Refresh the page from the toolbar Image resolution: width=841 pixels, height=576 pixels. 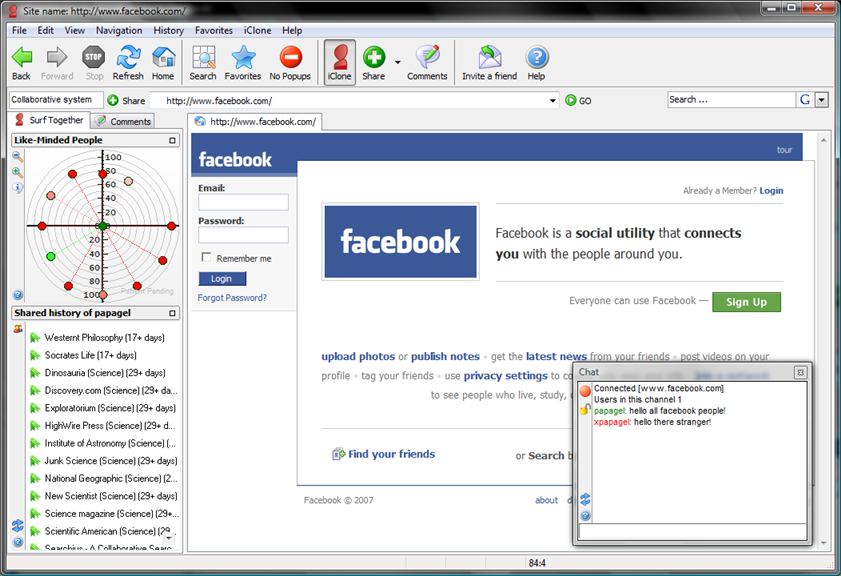pyautogui.click(x=128, y=63)
